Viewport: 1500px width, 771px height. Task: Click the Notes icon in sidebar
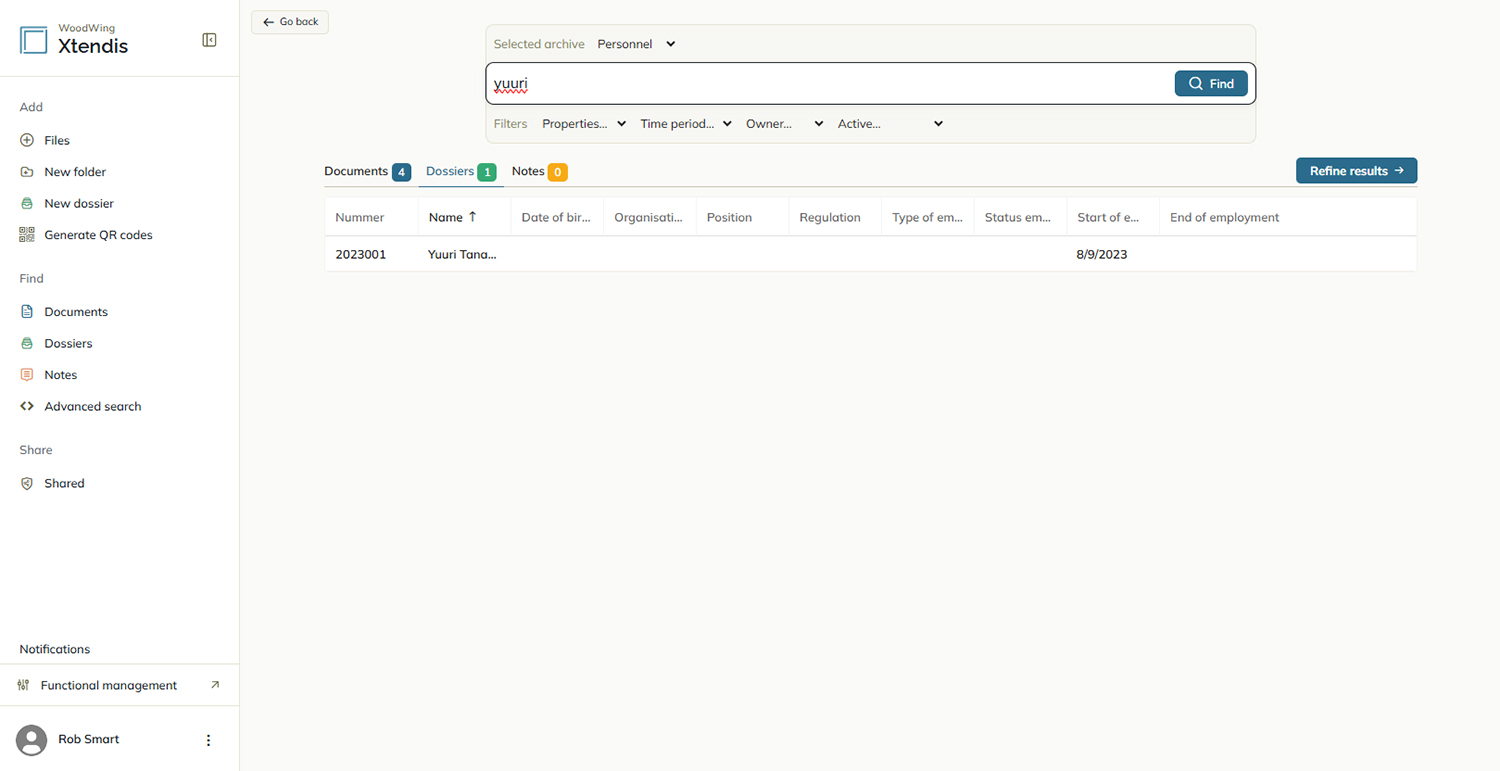27,375
